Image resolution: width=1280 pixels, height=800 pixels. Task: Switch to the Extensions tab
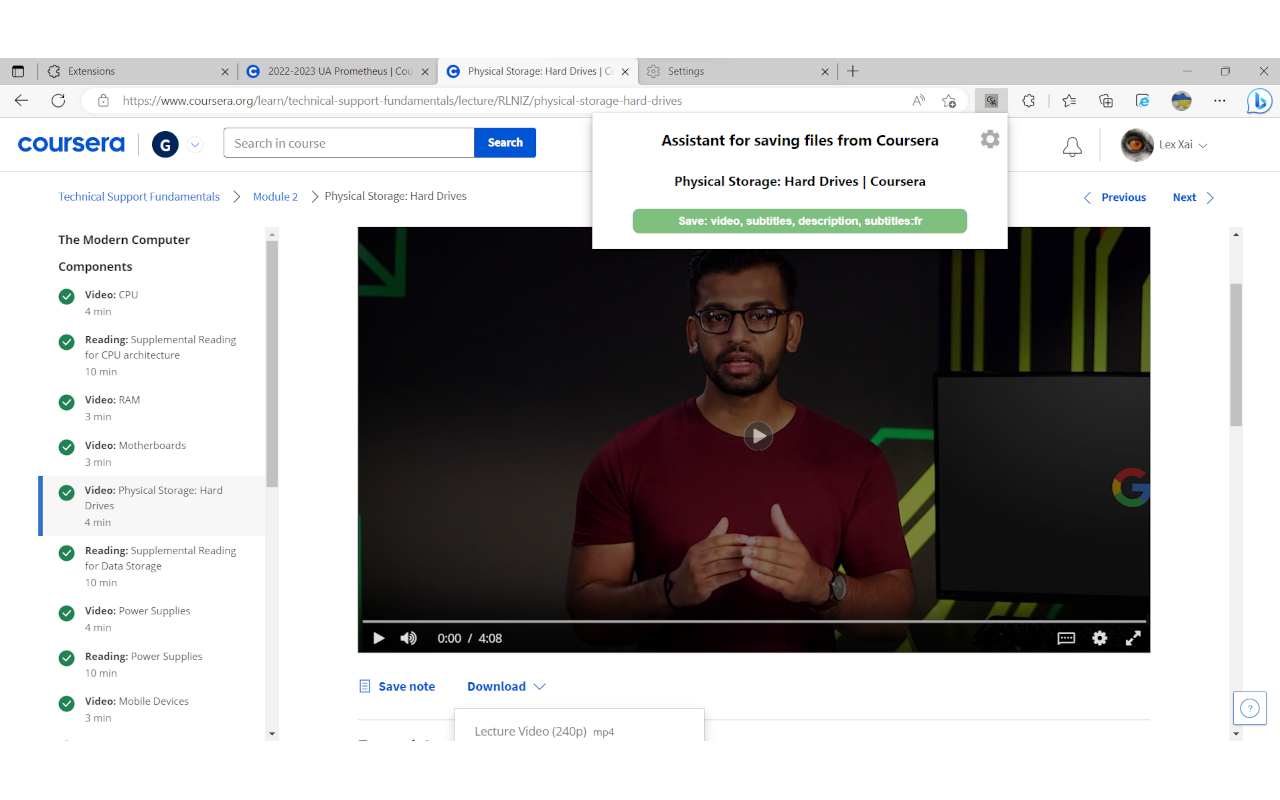tap(137, 71)
